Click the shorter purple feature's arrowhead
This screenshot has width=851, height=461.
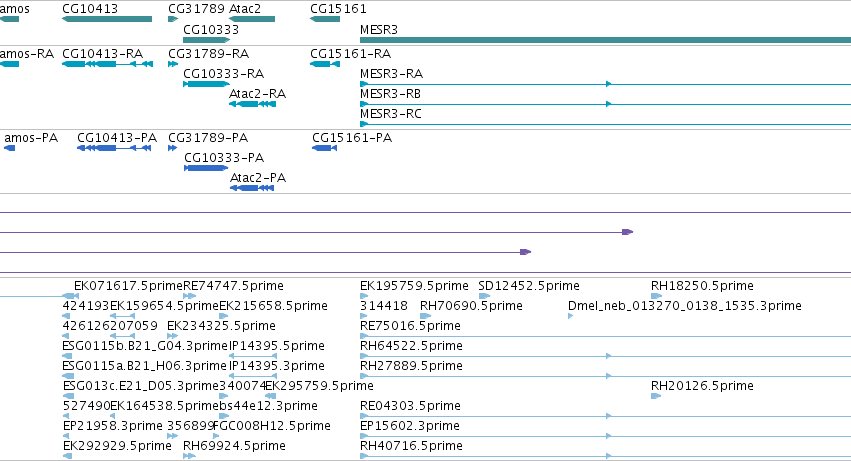[x=525, y=252]
